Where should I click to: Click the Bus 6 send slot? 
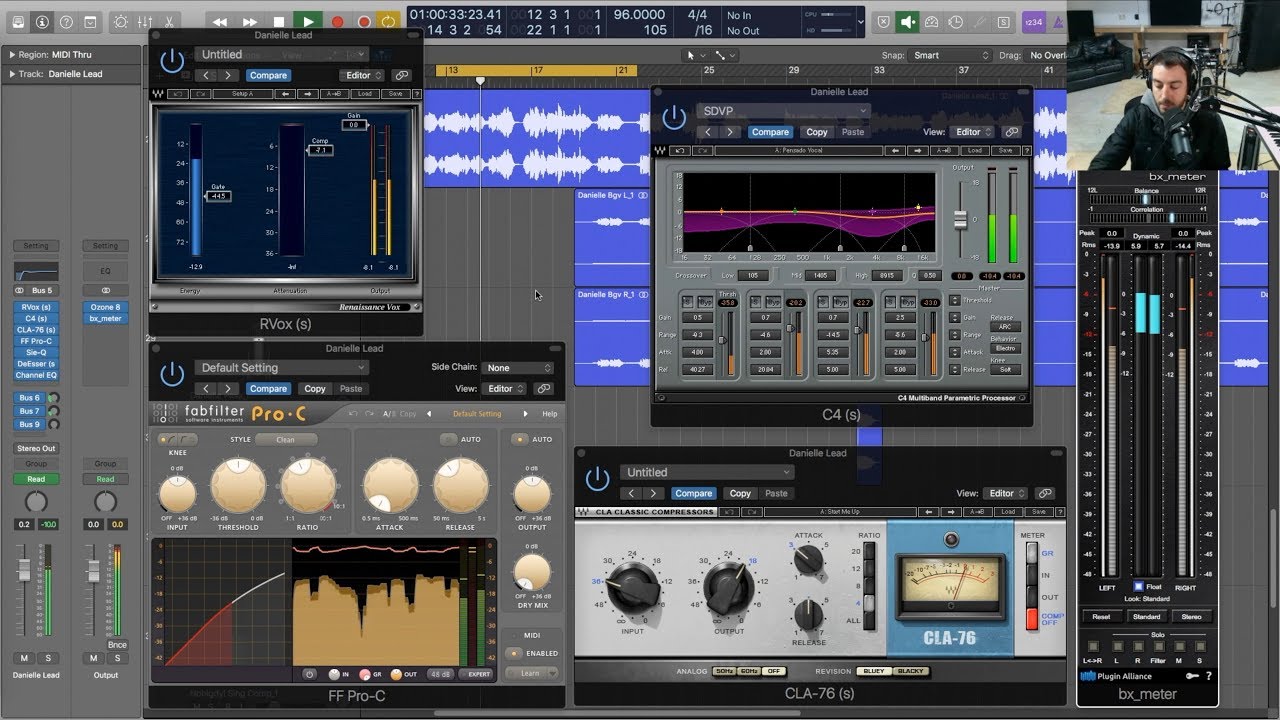tap(29, 398)
